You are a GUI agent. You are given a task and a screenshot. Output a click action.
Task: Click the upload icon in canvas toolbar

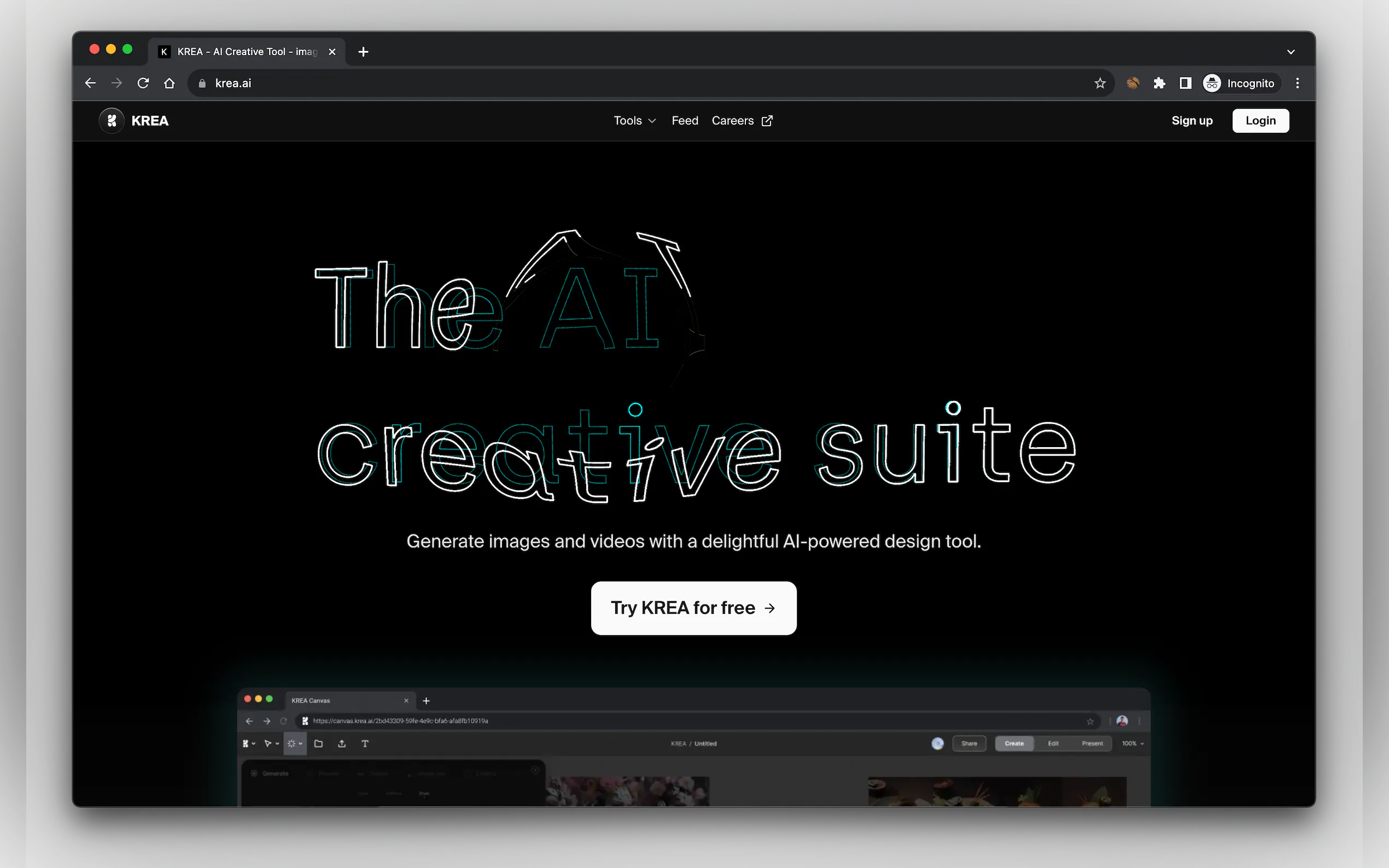point(342,743)
